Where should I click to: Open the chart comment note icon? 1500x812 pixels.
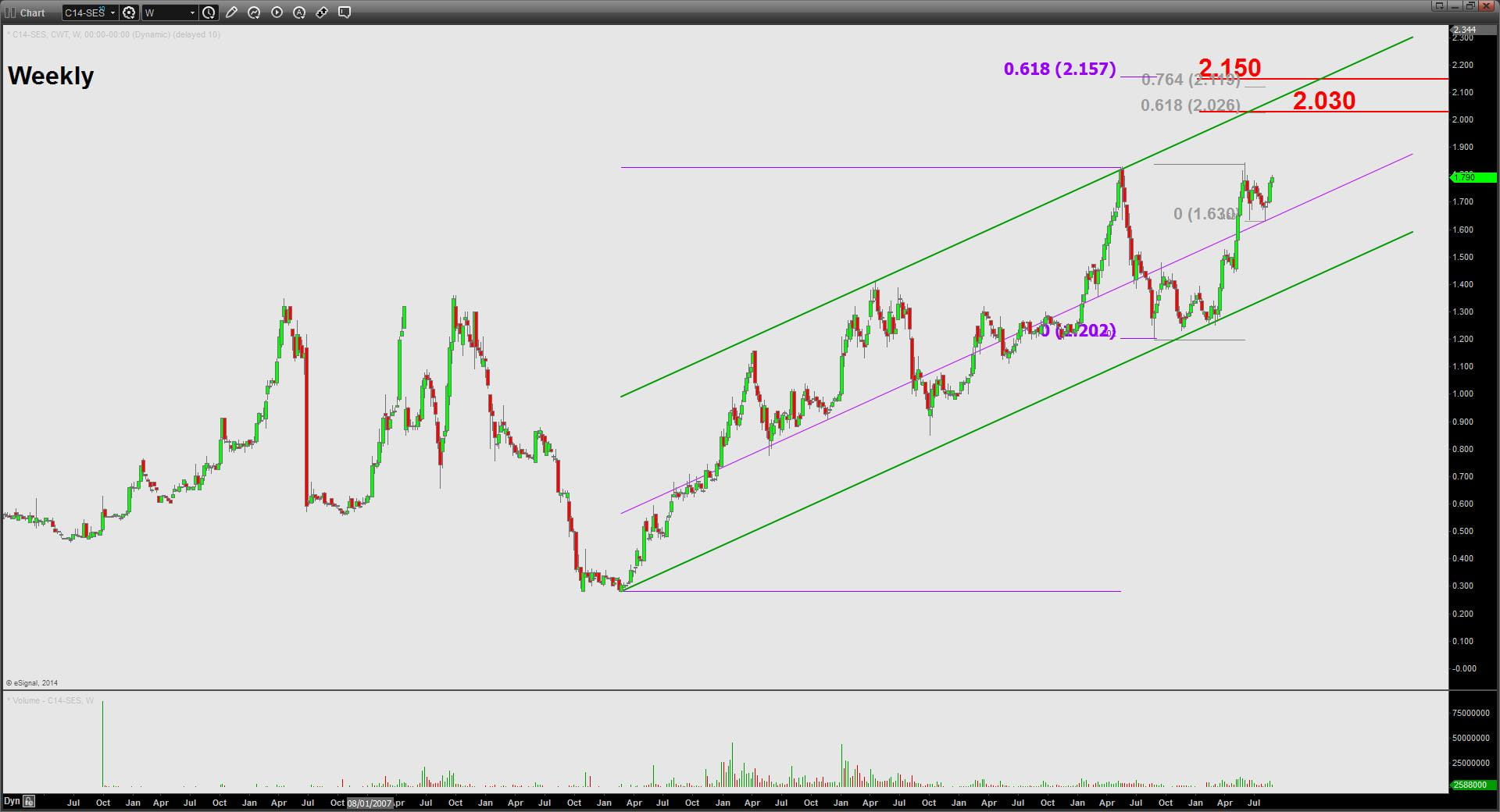[345, 12]
